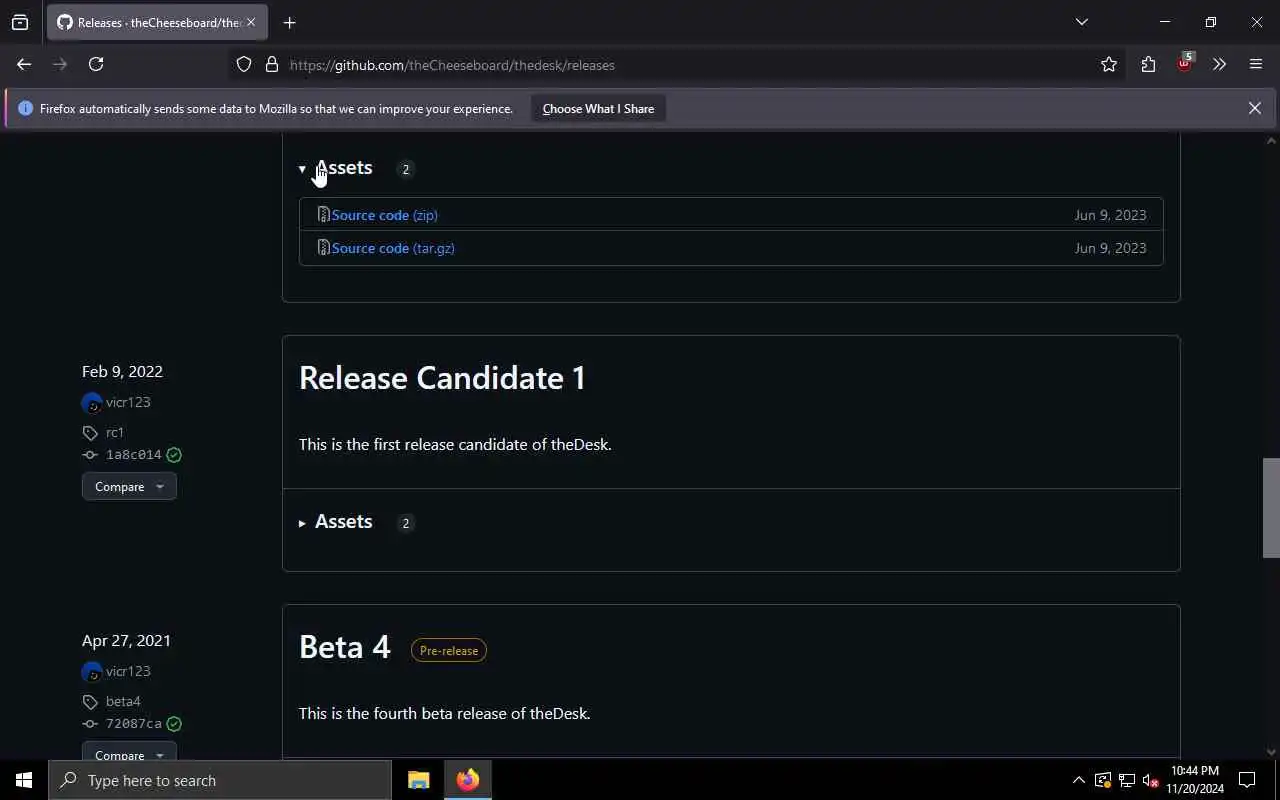Open Compare dropdown for Release Candidate 1
Image resolution: width=1280 pixels, height=800 pixels.
(x=129, y=487)
